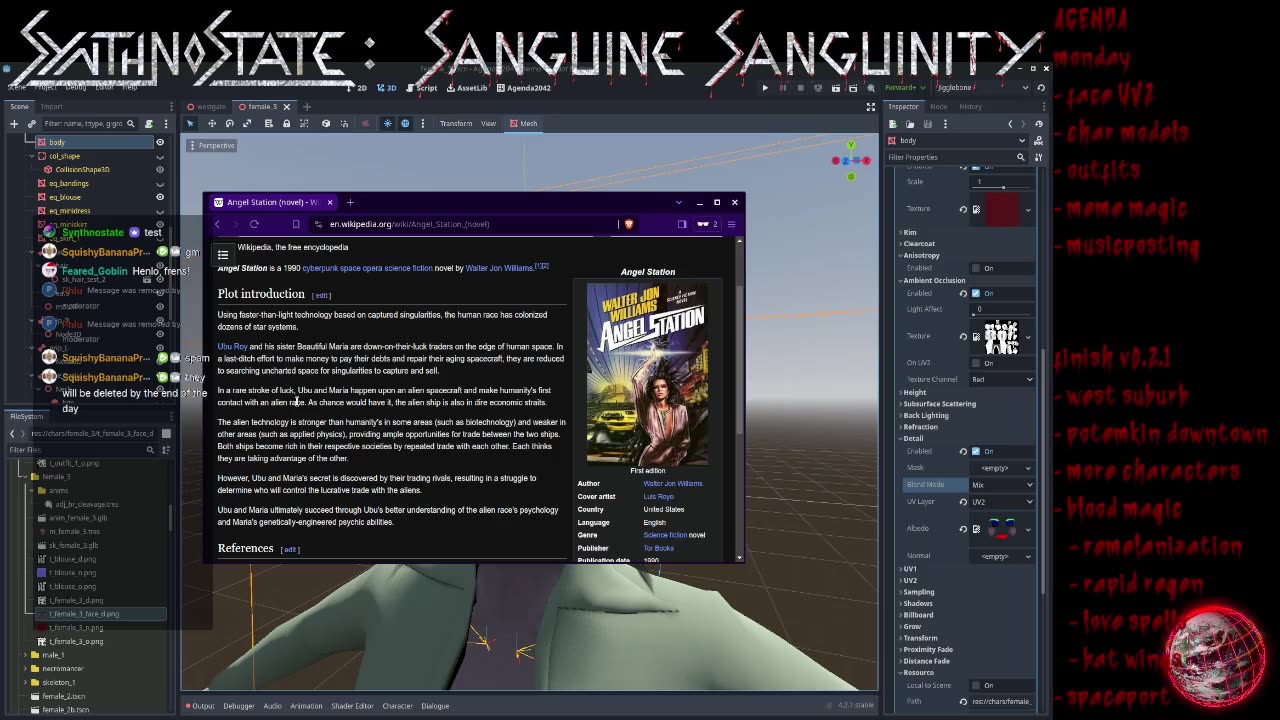Switch to the Script workspace

click(421, 88)
